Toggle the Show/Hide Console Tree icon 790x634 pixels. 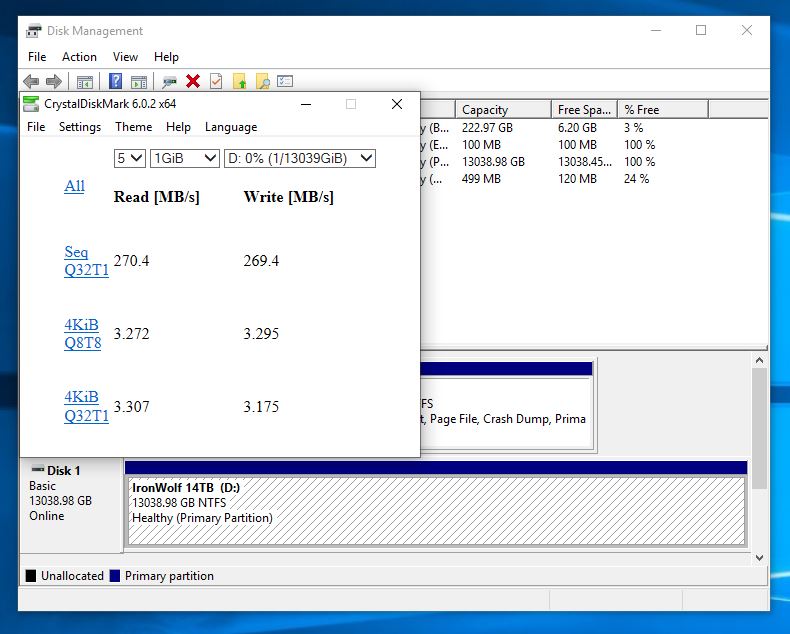point(85,81)
